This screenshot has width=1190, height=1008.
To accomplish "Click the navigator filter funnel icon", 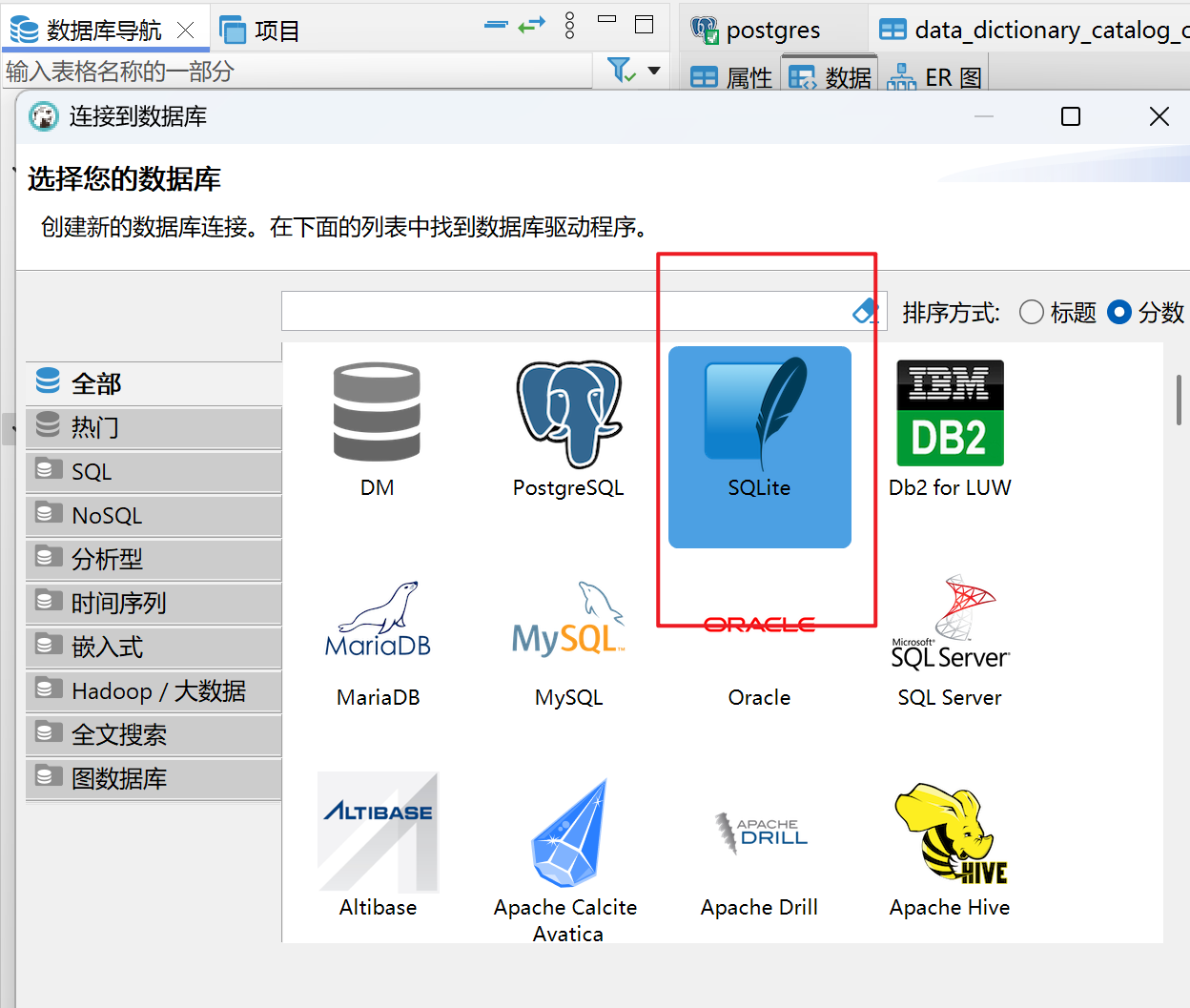I will coord(621,70).
